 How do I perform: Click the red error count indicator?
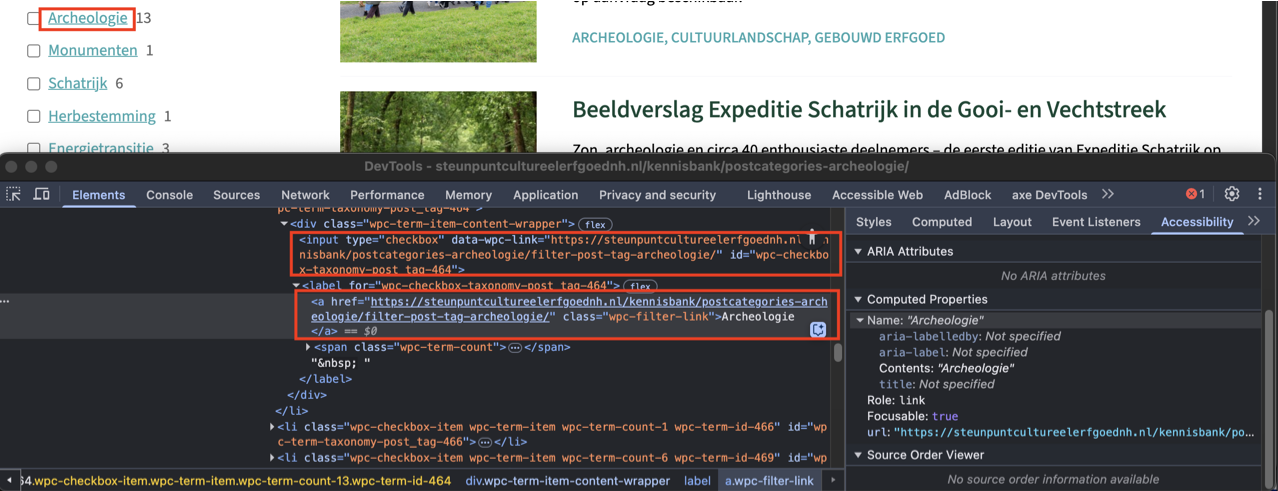(1195, 194)
